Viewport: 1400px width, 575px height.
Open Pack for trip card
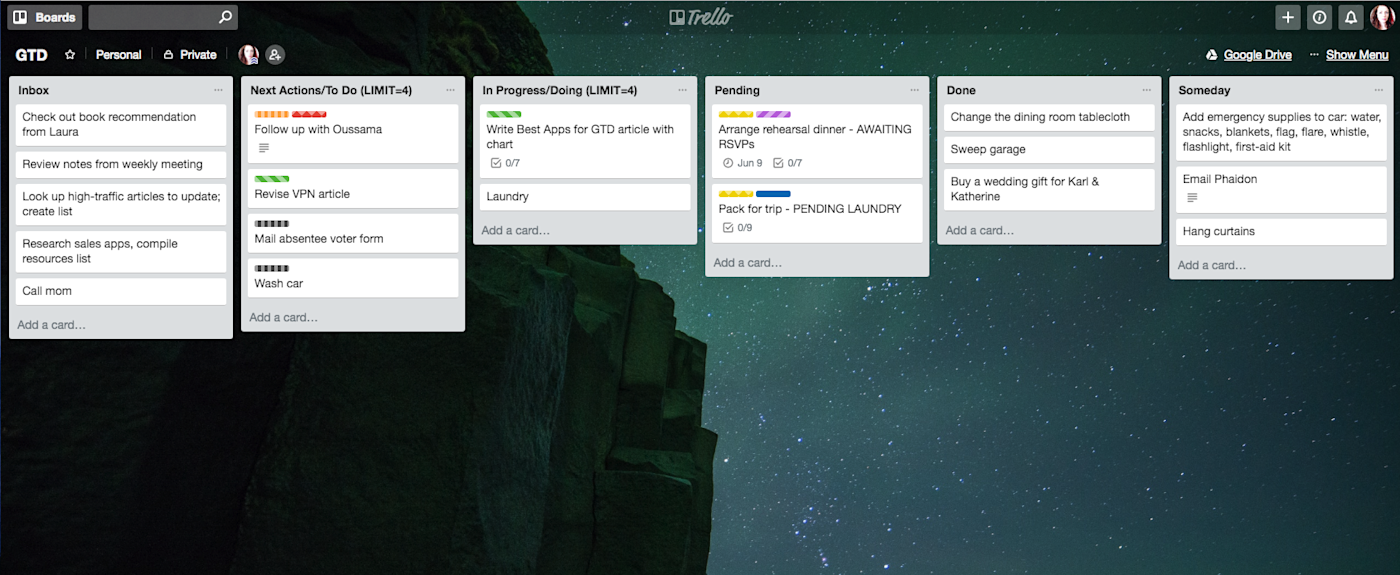817,213
